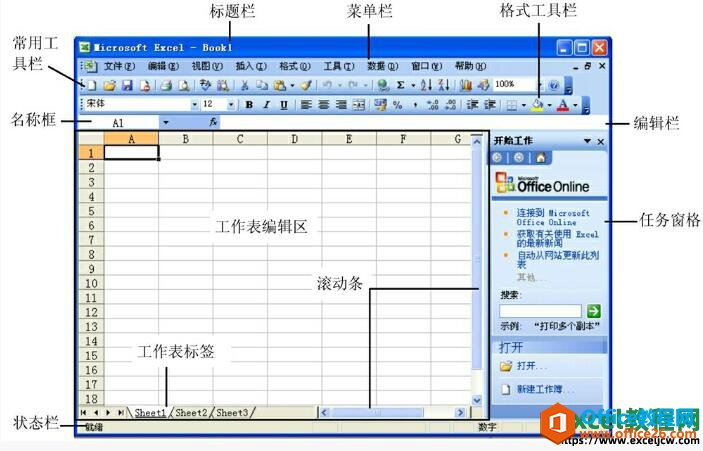Sort ascending A to Z icon

coord(426,85)
